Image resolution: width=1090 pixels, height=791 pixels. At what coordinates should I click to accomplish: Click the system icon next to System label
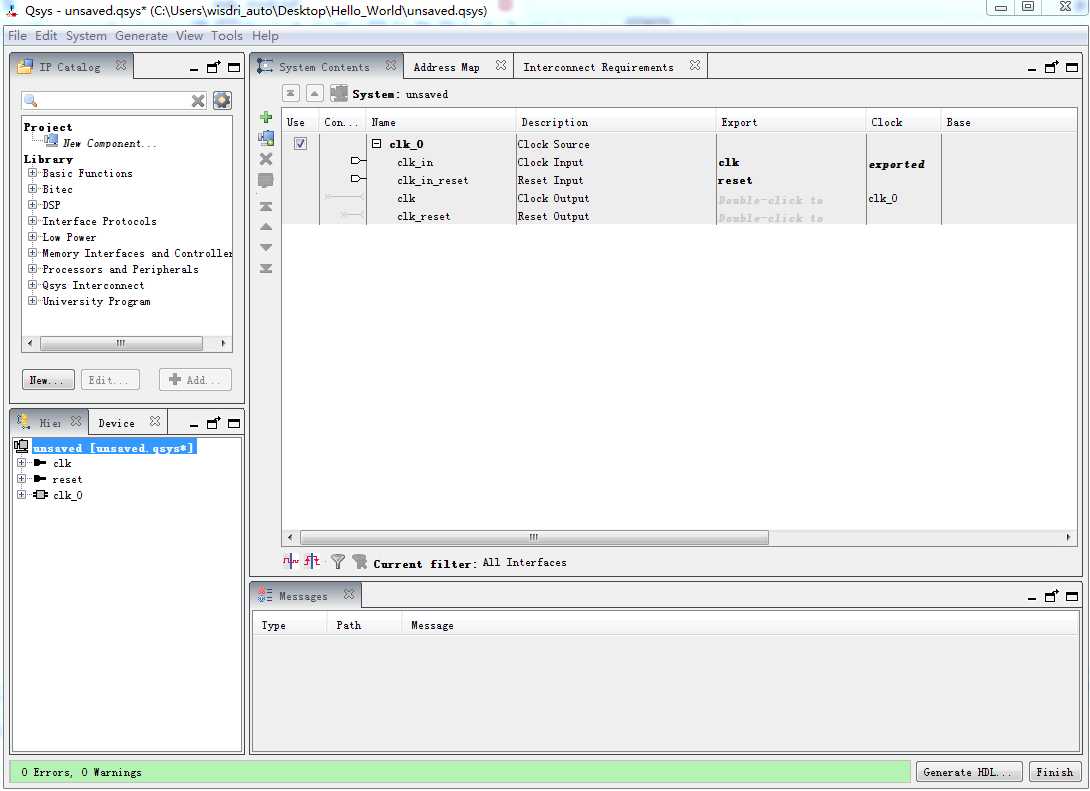pos(339,93)
